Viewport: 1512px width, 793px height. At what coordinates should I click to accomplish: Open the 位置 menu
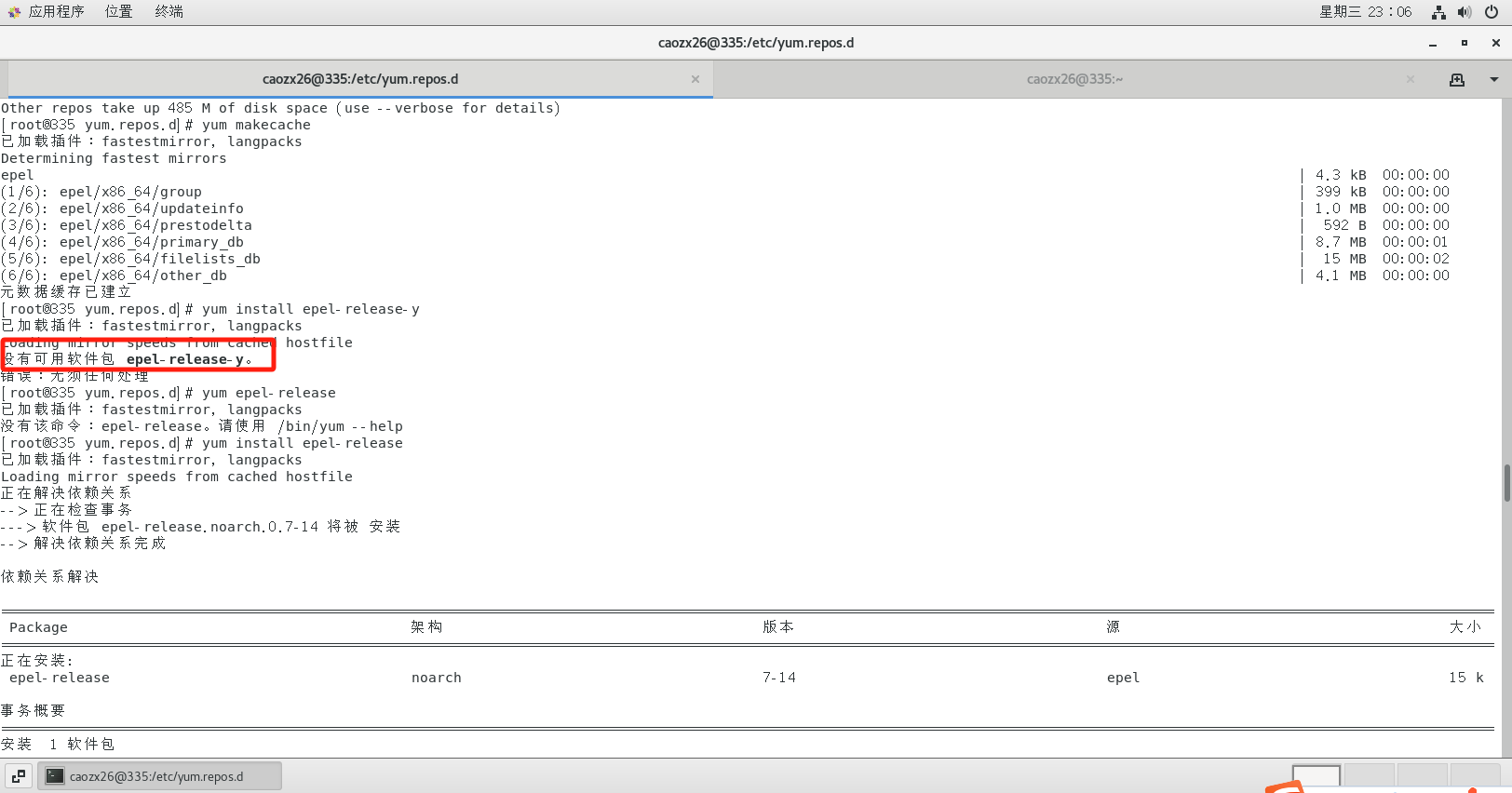point(118,11)
